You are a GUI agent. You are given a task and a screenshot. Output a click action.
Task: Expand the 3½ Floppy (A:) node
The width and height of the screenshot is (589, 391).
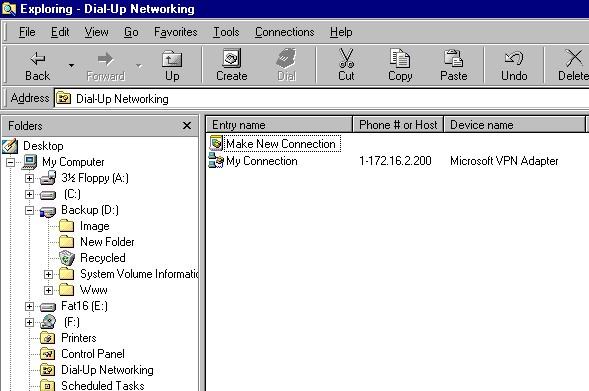point(30,178)
